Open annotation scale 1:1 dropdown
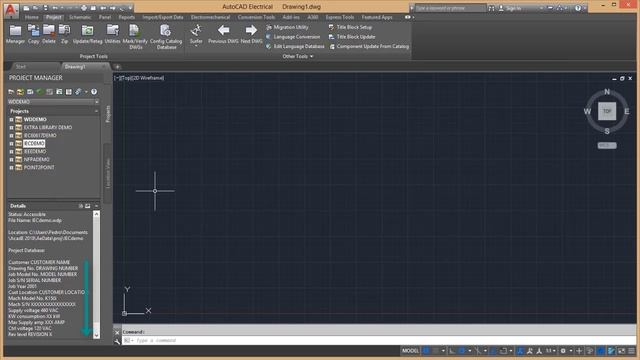The width and height of the screenshot is (640, 360). click(551, 351)
